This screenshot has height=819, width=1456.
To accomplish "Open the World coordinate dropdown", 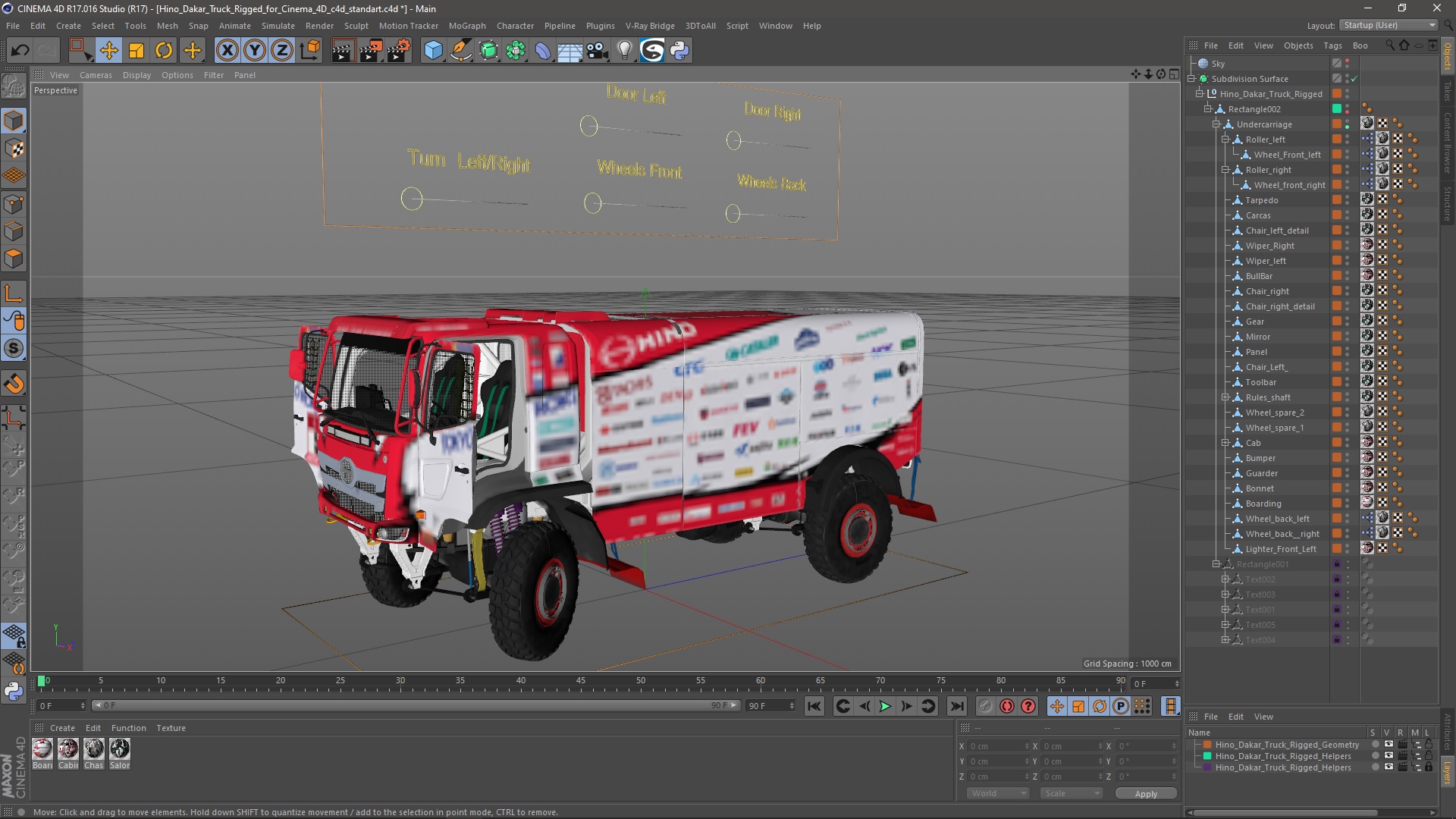I will pyautogui.click(x=997, y=793).
